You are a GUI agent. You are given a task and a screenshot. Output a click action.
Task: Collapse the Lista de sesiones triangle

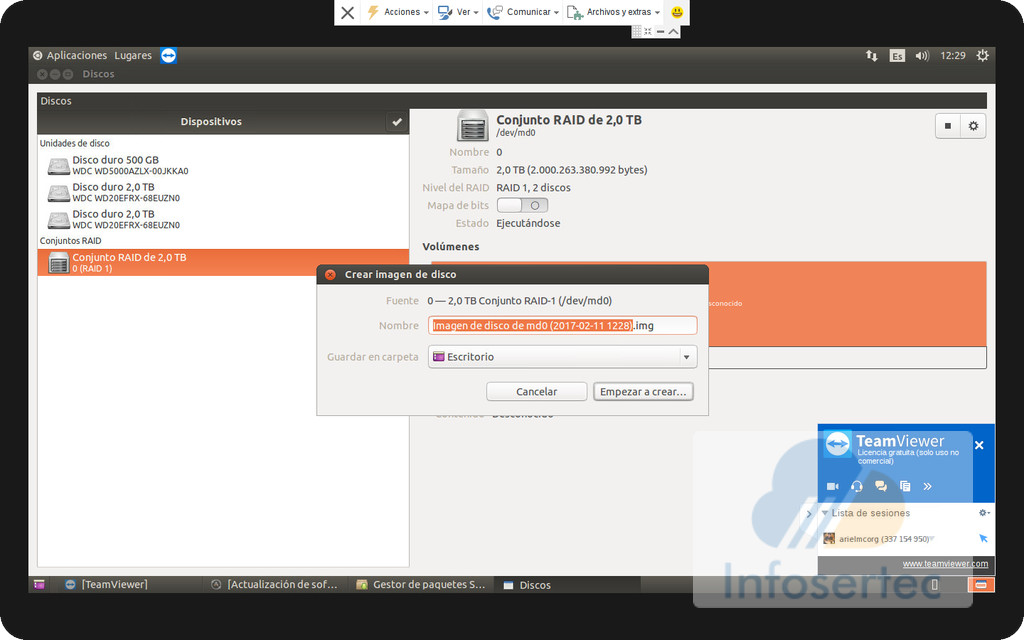tap(825, 513)
